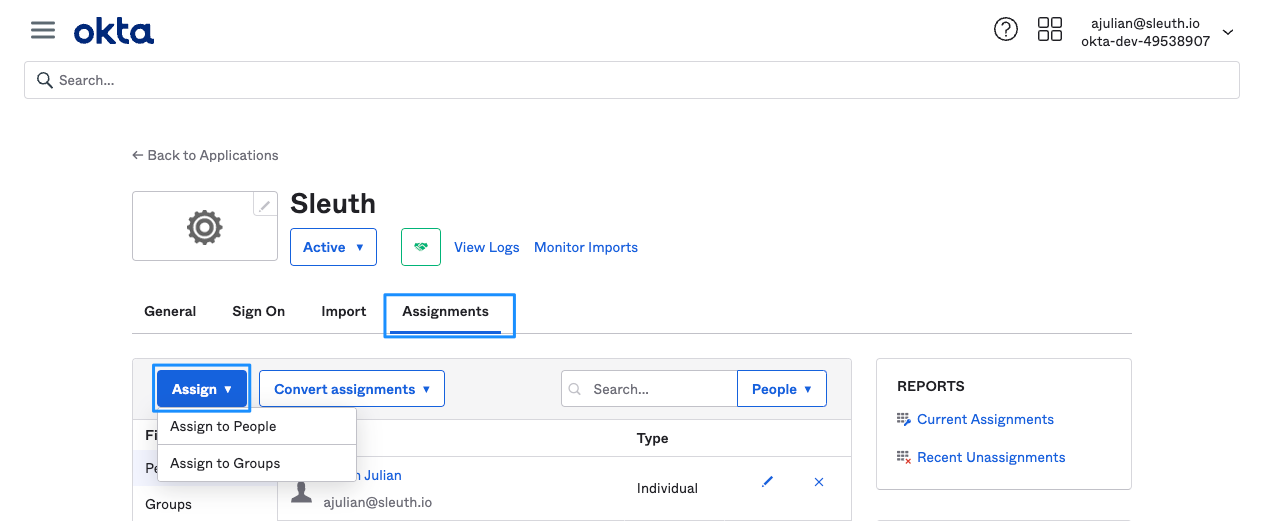Image resolution: width=1263 pixels, height=521 pixels.
Task: Edit the Sleuth app logo pencil icon
Action: coord(265,205)
